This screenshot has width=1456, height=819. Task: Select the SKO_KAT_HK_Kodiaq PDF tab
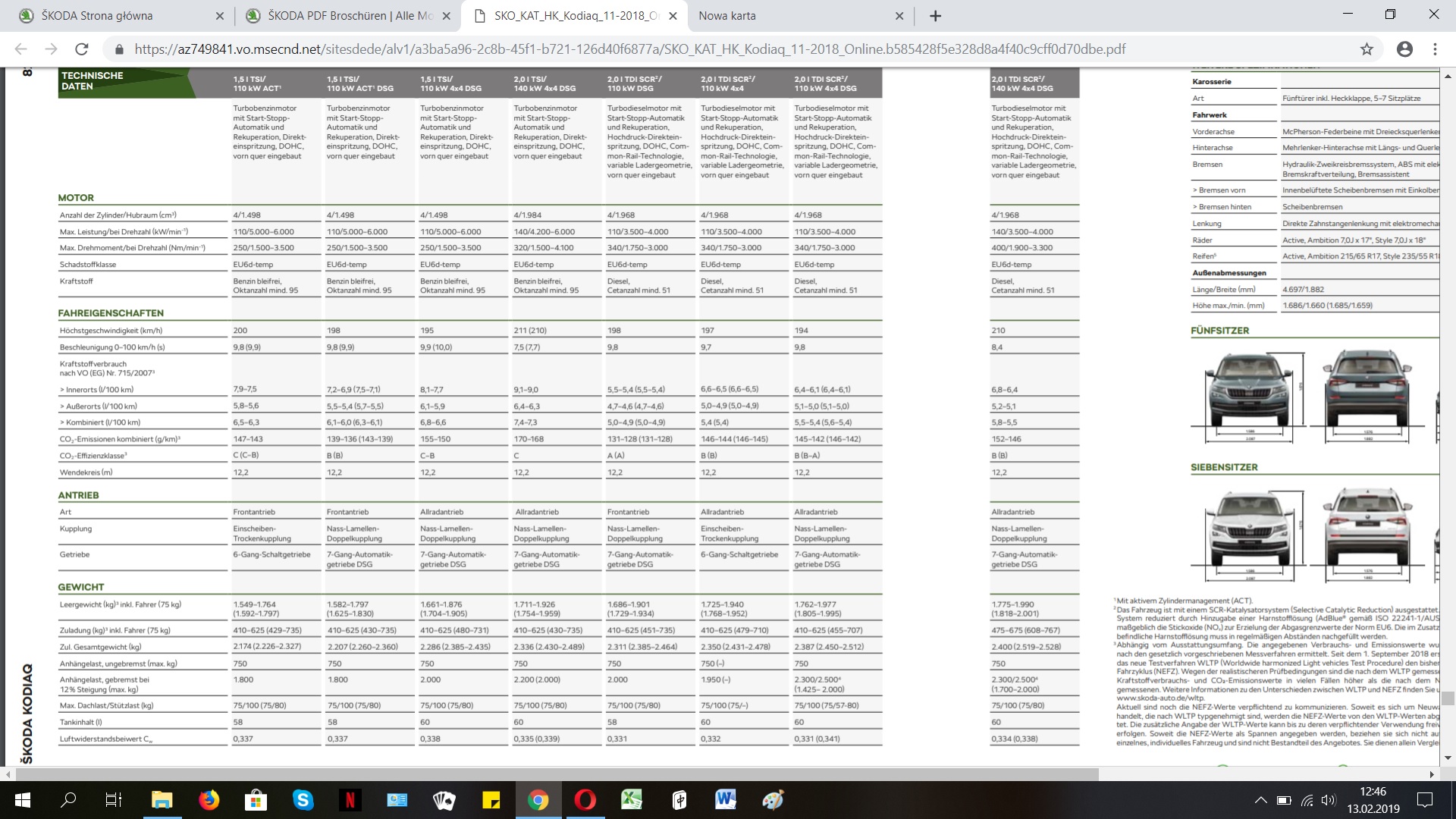[x=574, y=16]
